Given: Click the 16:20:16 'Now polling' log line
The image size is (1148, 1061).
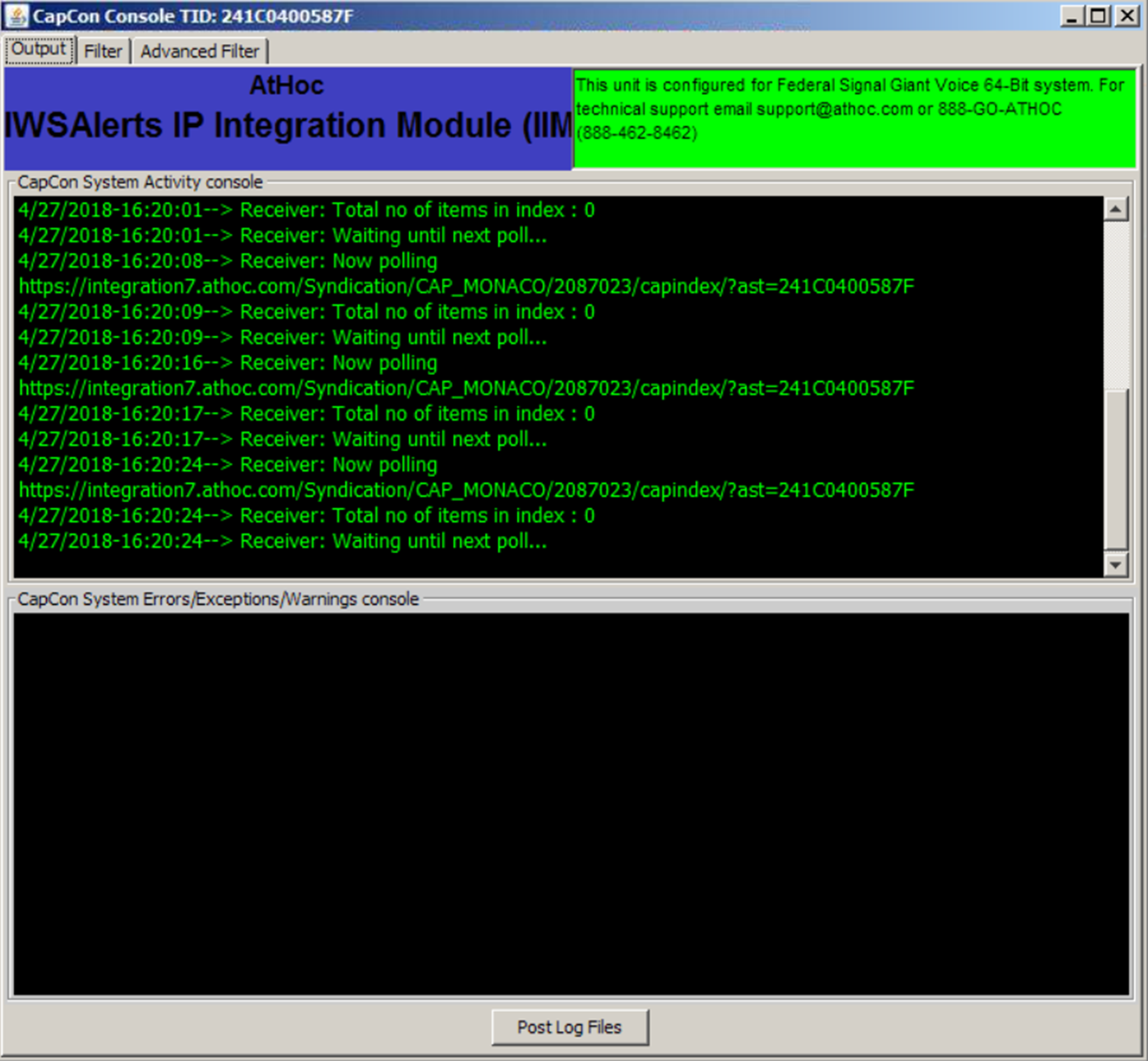Looking at the screenshot, I should tap(228, 363).
